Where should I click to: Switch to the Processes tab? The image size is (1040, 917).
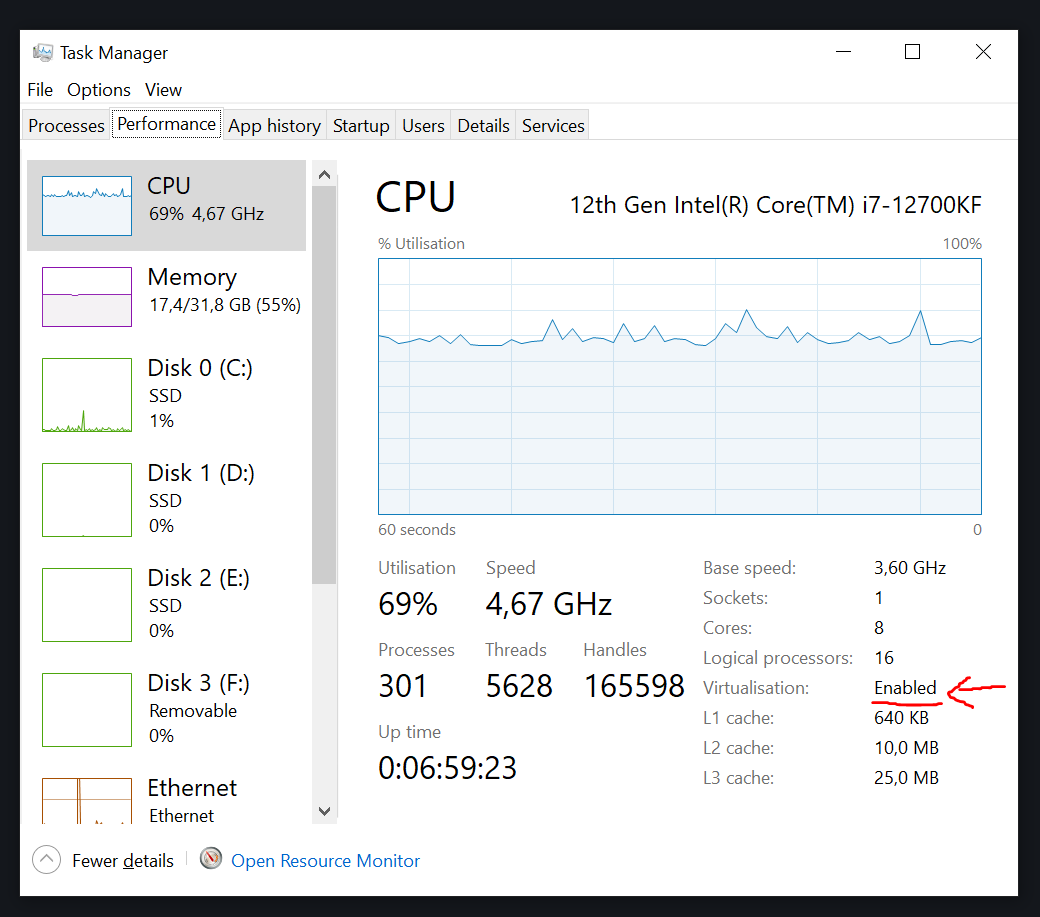[66, 126]
